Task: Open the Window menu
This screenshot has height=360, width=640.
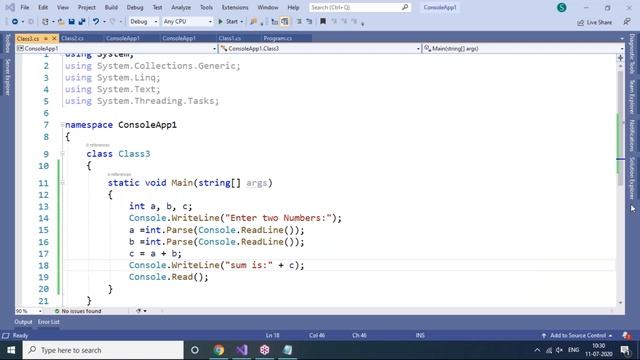Action: point(268,7)
